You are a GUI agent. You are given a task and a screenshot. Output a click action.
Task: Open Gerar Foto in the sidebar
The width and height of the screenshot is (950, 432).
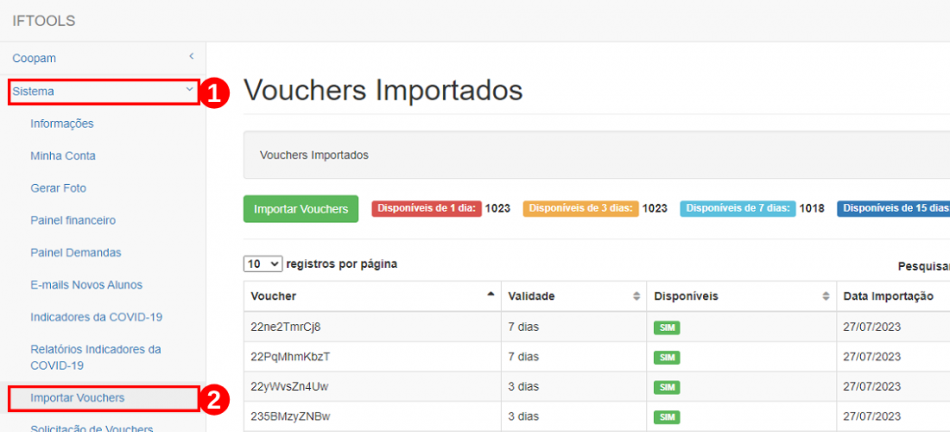pos(58,188)
